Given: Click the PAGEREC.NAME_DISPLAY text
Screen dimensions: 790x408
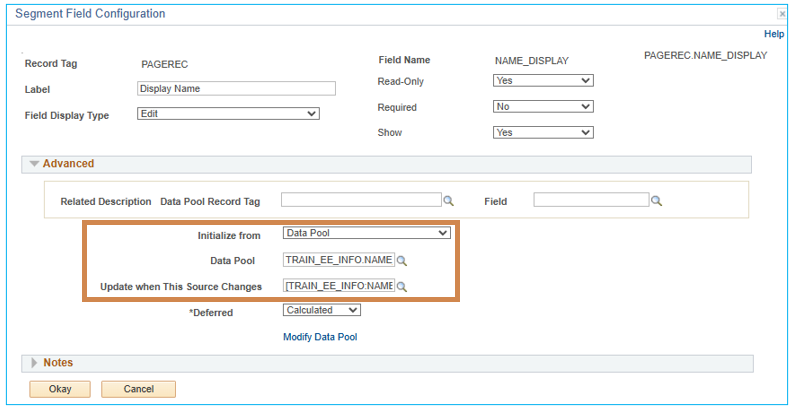Looking at the screenshot, I should (705, 55).
